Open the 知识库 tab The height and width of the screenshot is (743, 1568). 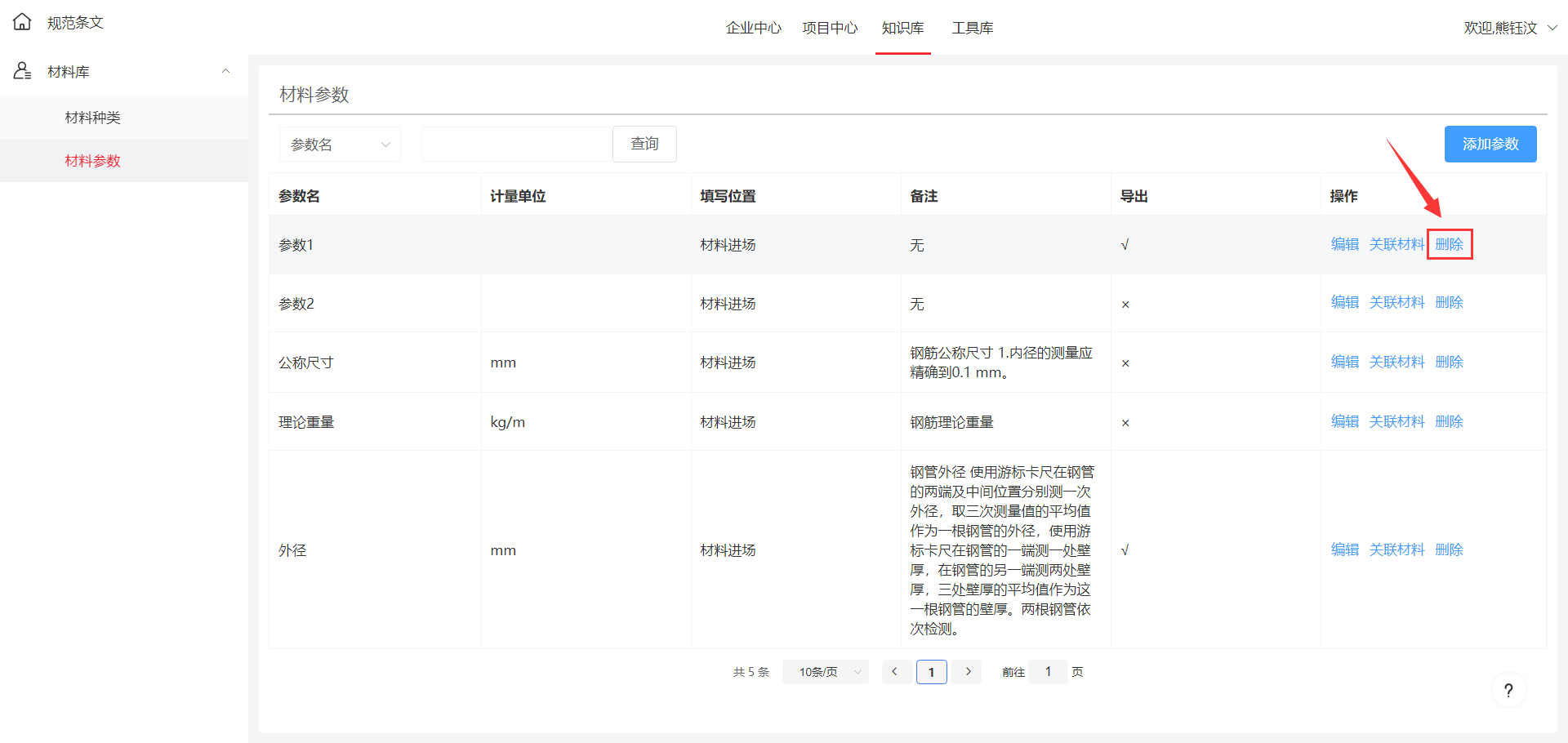[902, 28]
